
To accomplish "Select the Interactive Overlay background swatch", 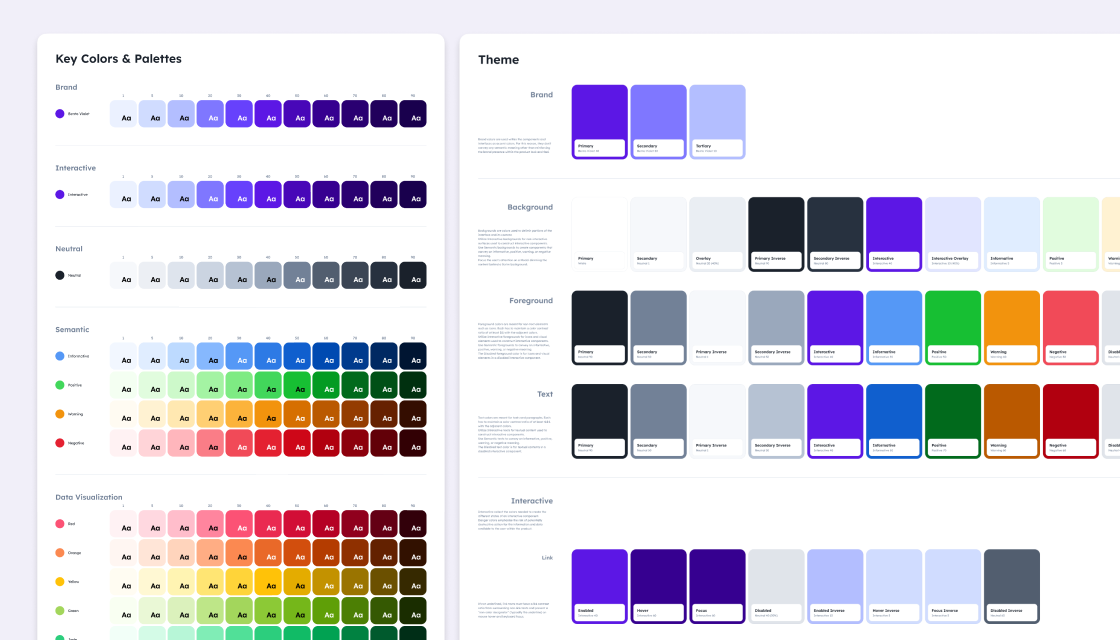I will point(953,232).
